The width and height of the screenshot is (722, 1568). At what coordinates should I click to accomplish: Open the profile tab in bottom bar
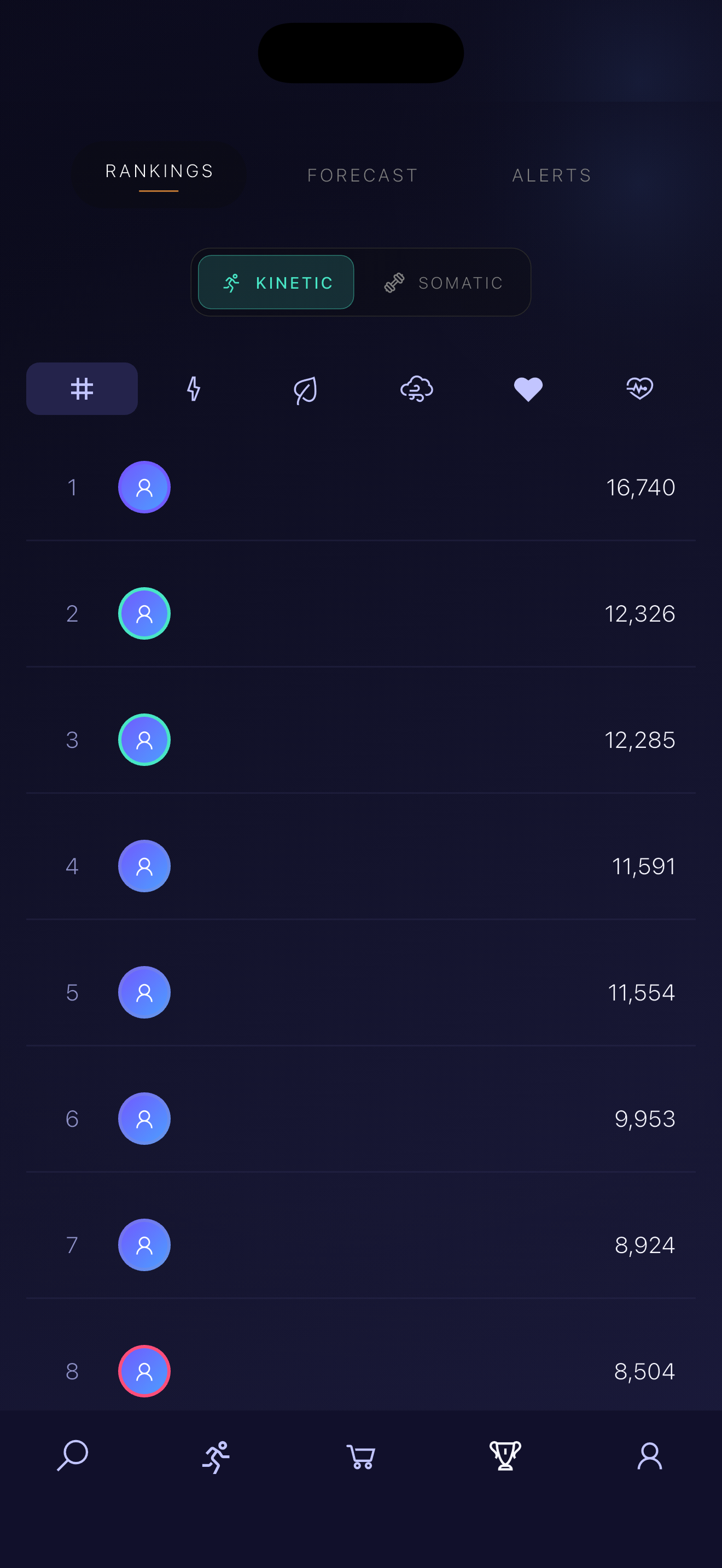[x=650, y=1456]
